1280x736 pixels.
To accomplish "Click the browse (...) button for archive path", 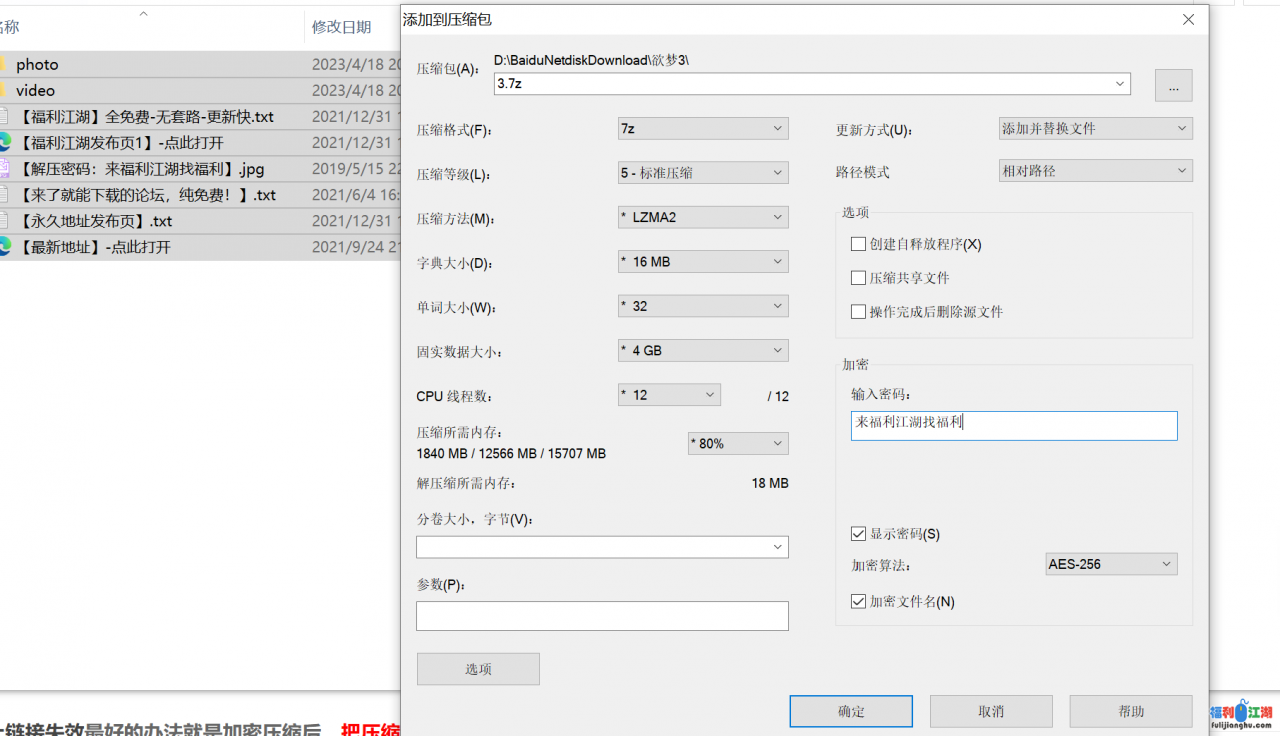I will pyautogui.click(x=1173, y=86).
